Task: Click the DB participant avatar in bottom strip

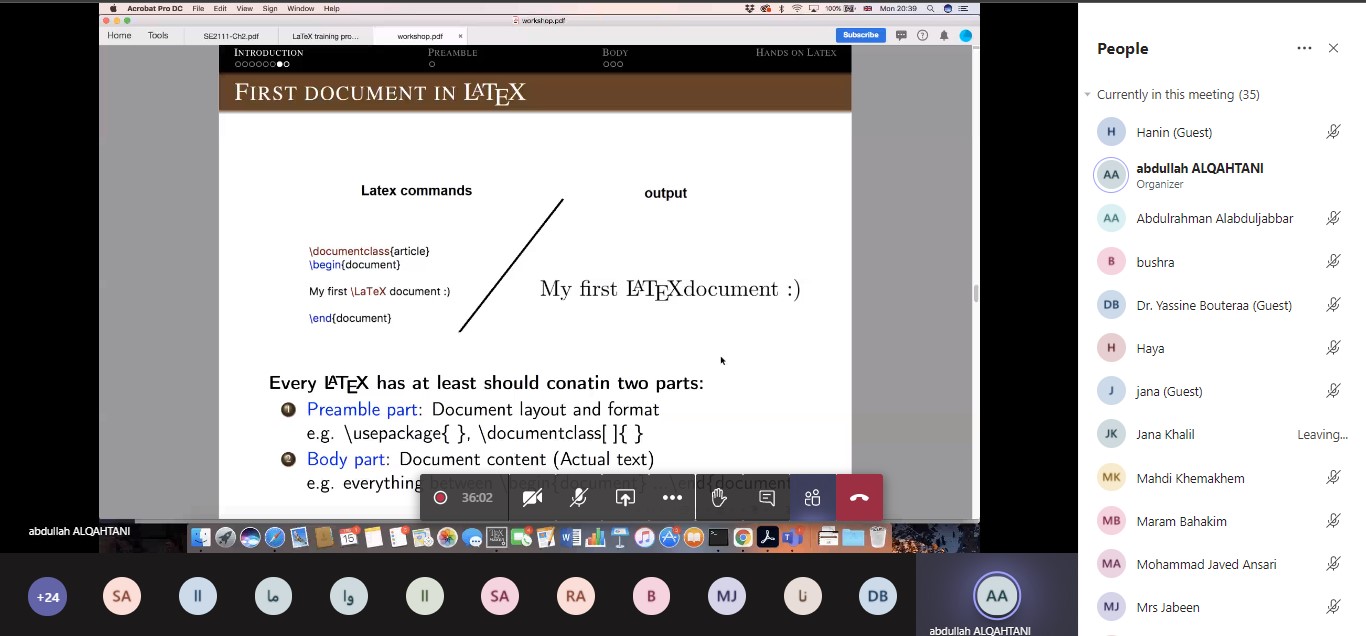Action: (x=877, y=597)
